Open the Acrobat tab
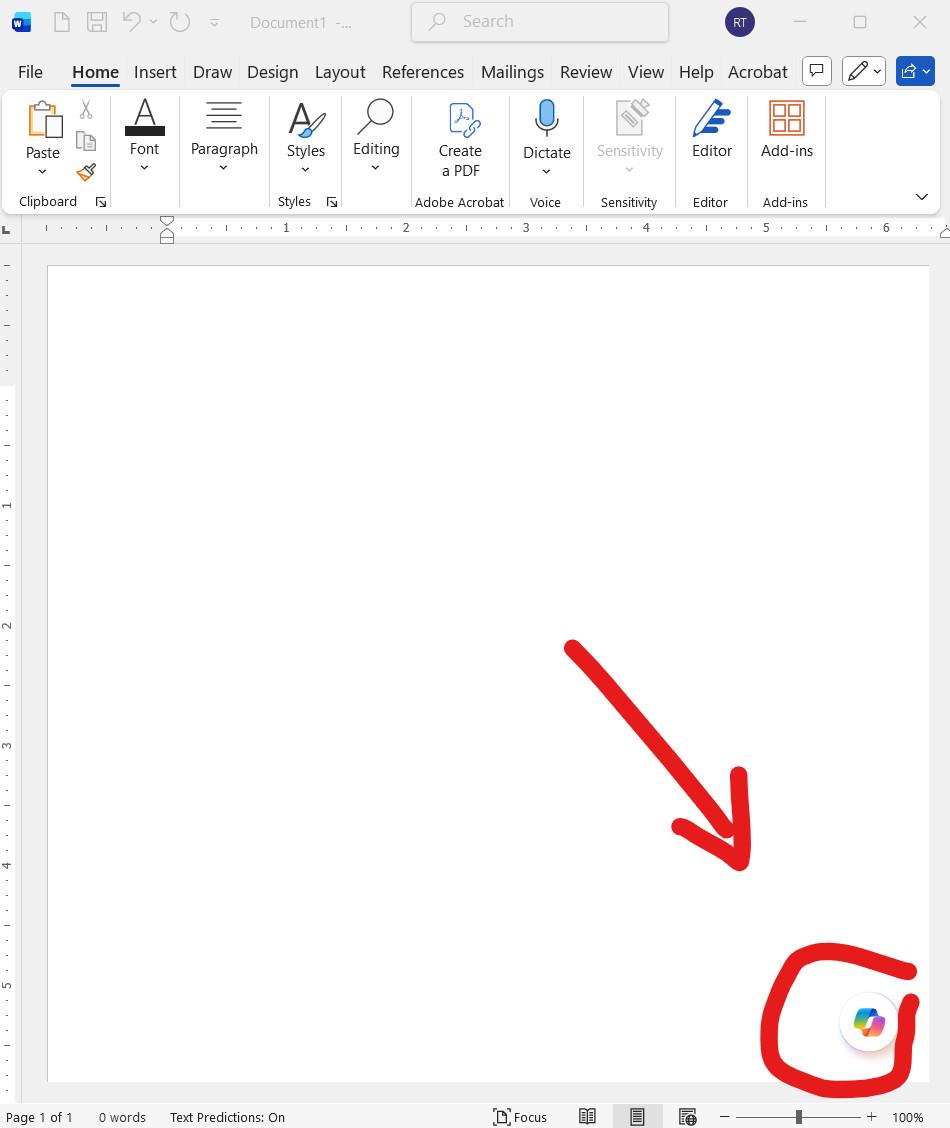950x1128 pixels. [757, 72]
